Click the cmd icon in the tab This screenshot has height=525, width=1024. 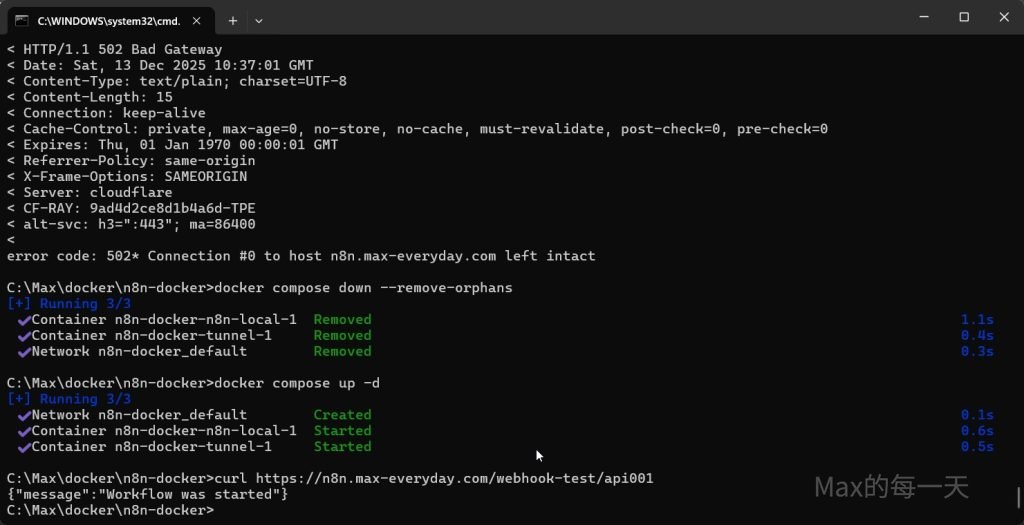click(x=21, y=19)
